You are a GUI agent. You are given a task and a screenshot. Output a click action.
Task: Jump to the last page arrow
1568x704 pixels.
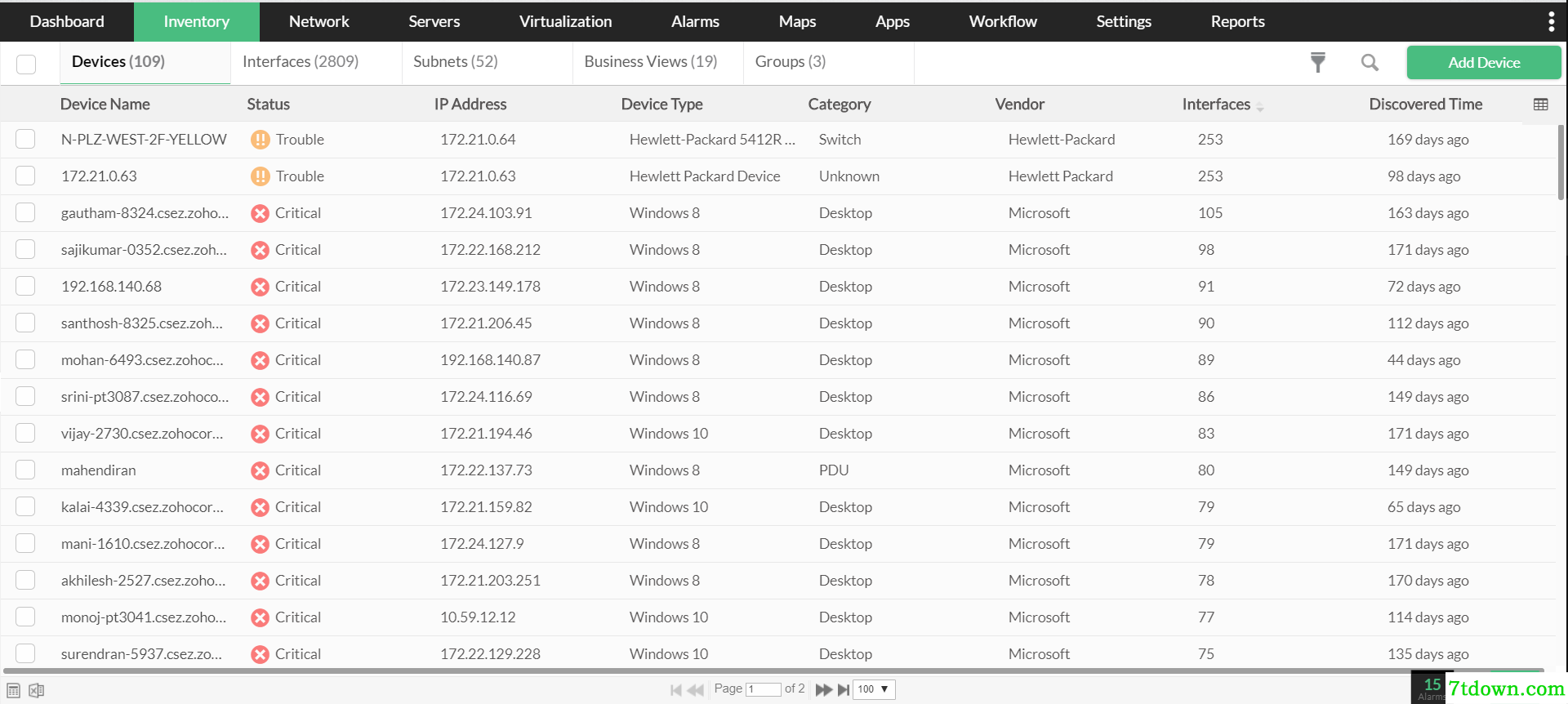844,689
